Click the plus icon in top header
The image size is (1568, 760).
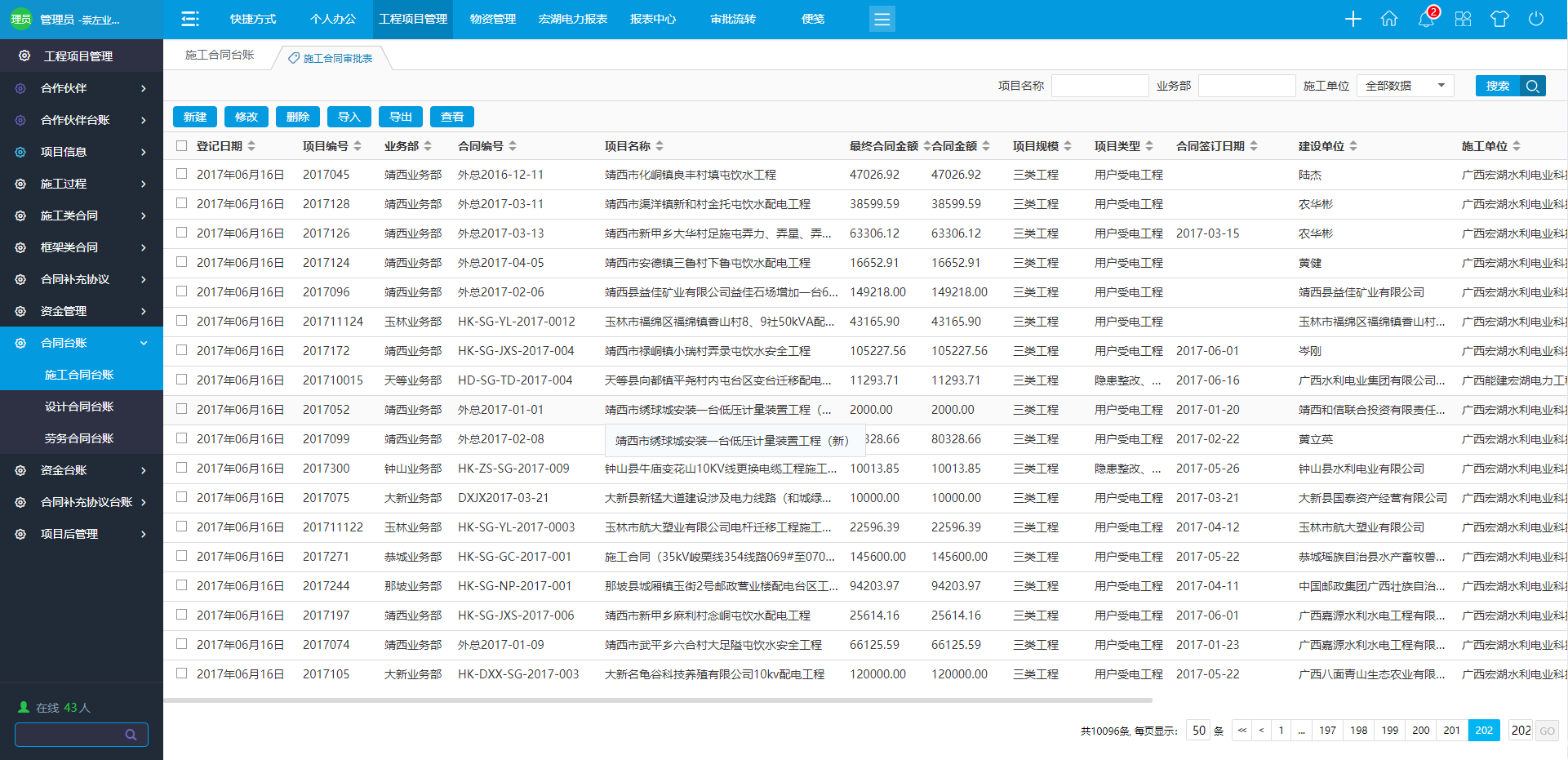1353,19
